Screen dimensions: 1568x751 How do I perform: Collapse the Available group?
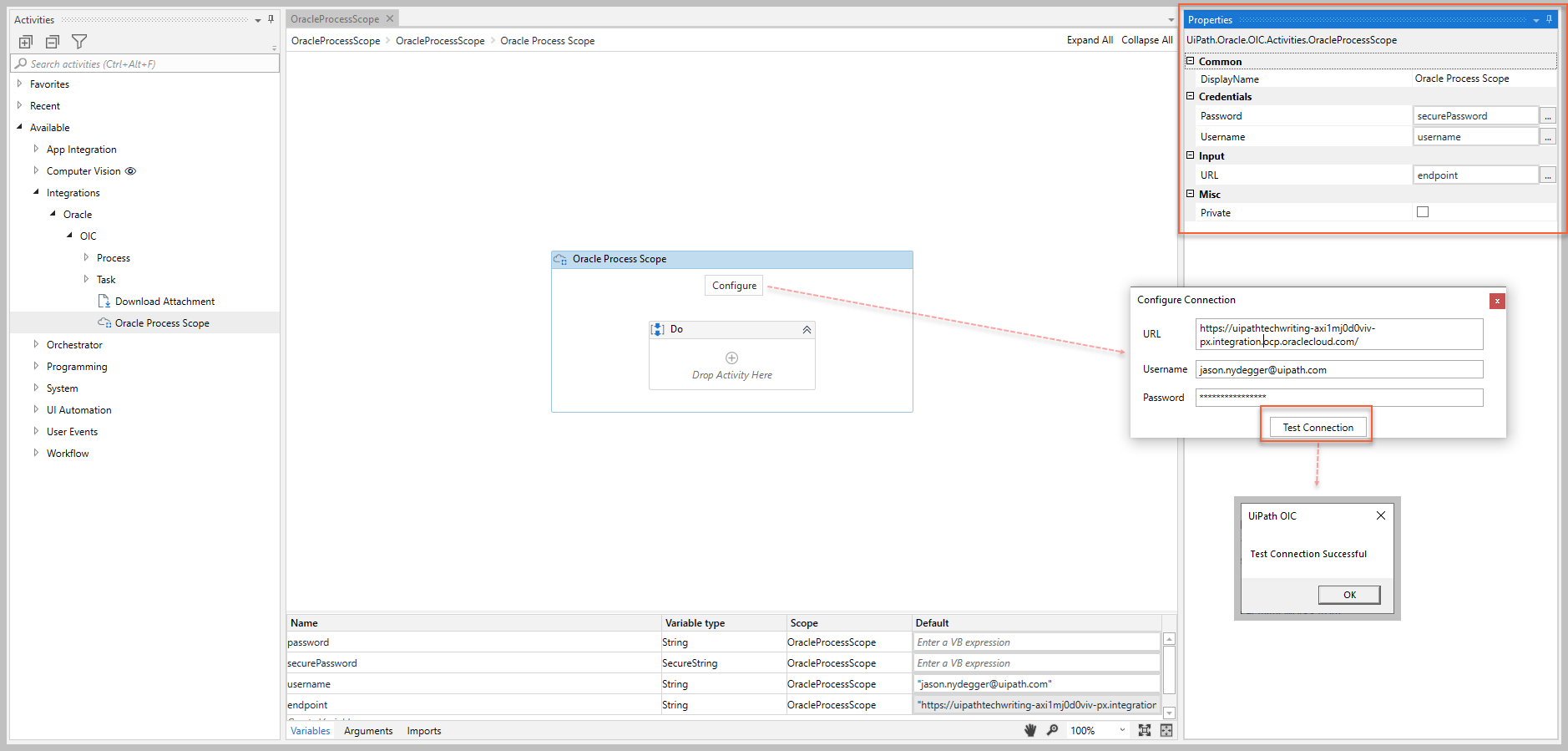tap(19, 127)
